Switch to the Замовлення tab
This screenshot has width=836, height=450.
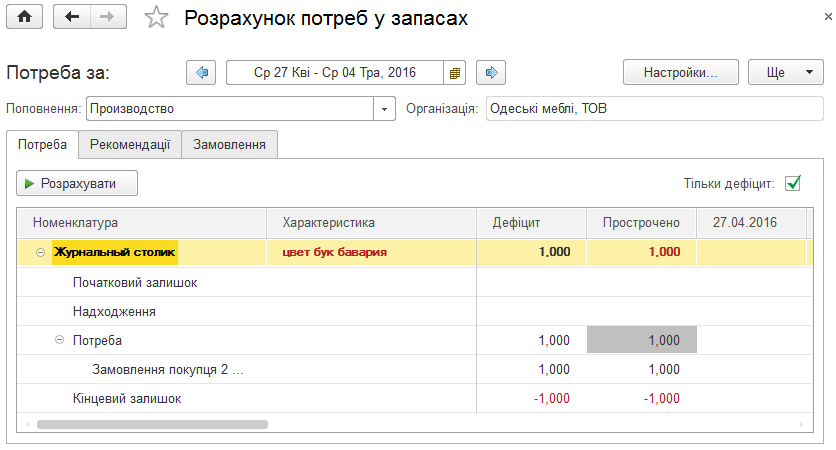(229, 144)
